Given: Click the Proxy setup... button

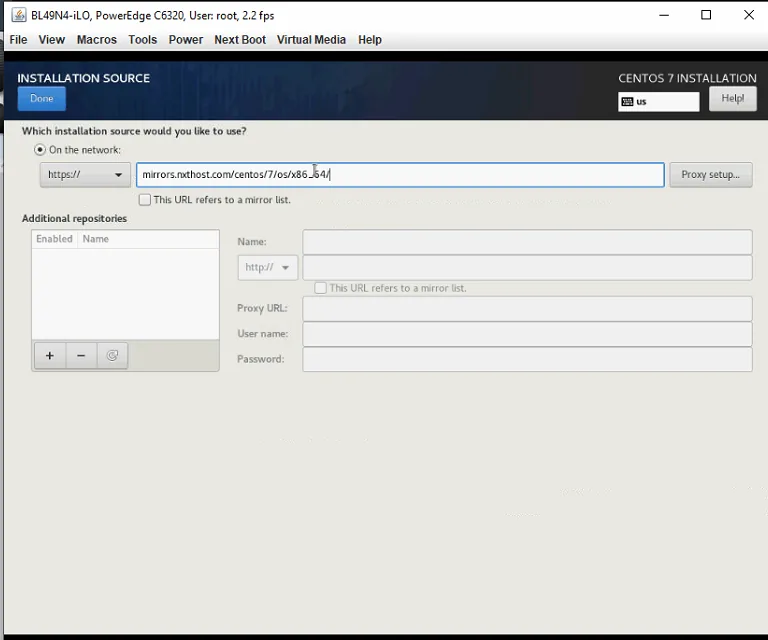Looking at the screenshot, I should (711, 175).
